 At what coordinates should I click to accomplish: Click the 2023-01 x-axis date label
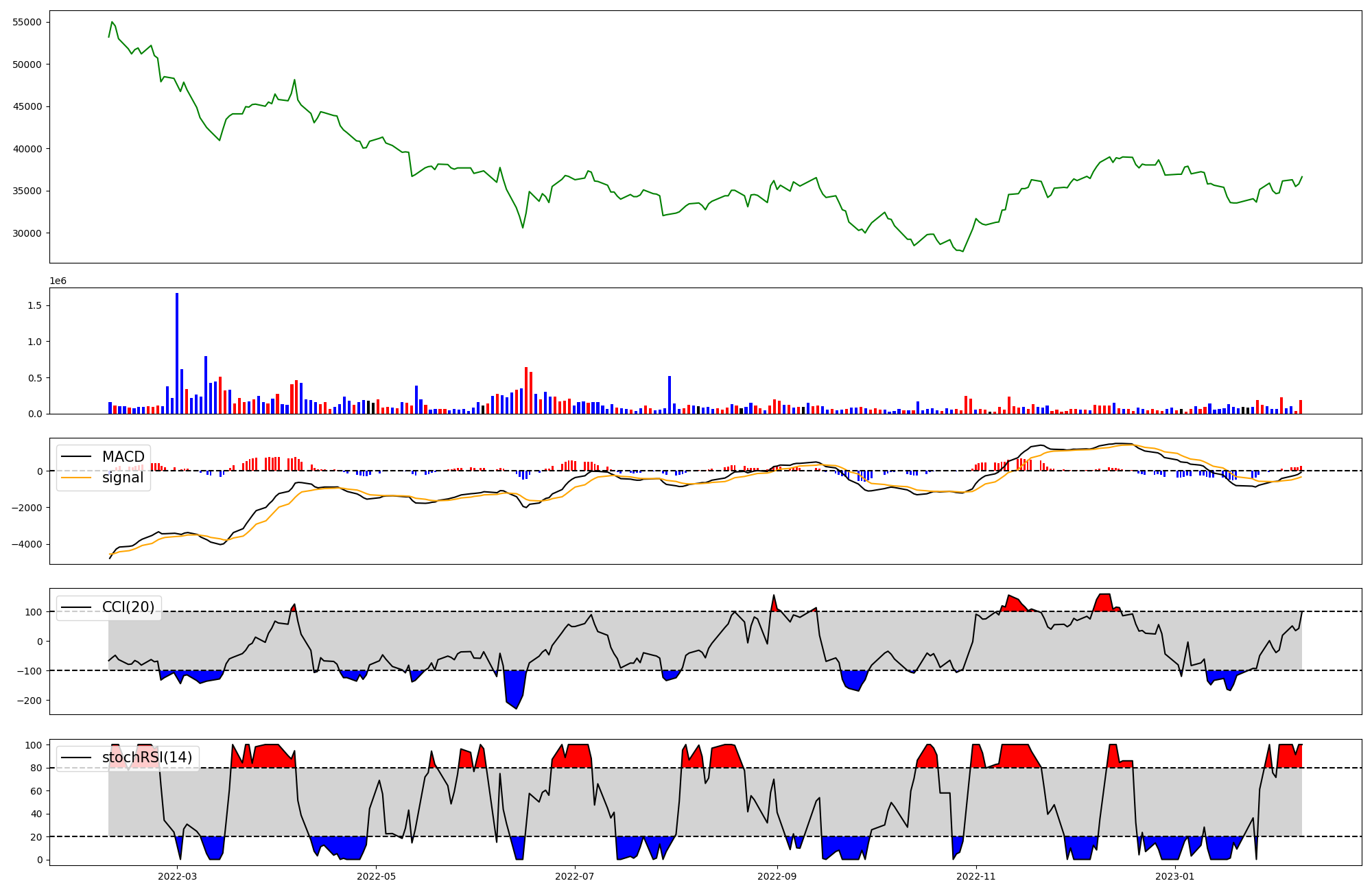[1175, 876]
